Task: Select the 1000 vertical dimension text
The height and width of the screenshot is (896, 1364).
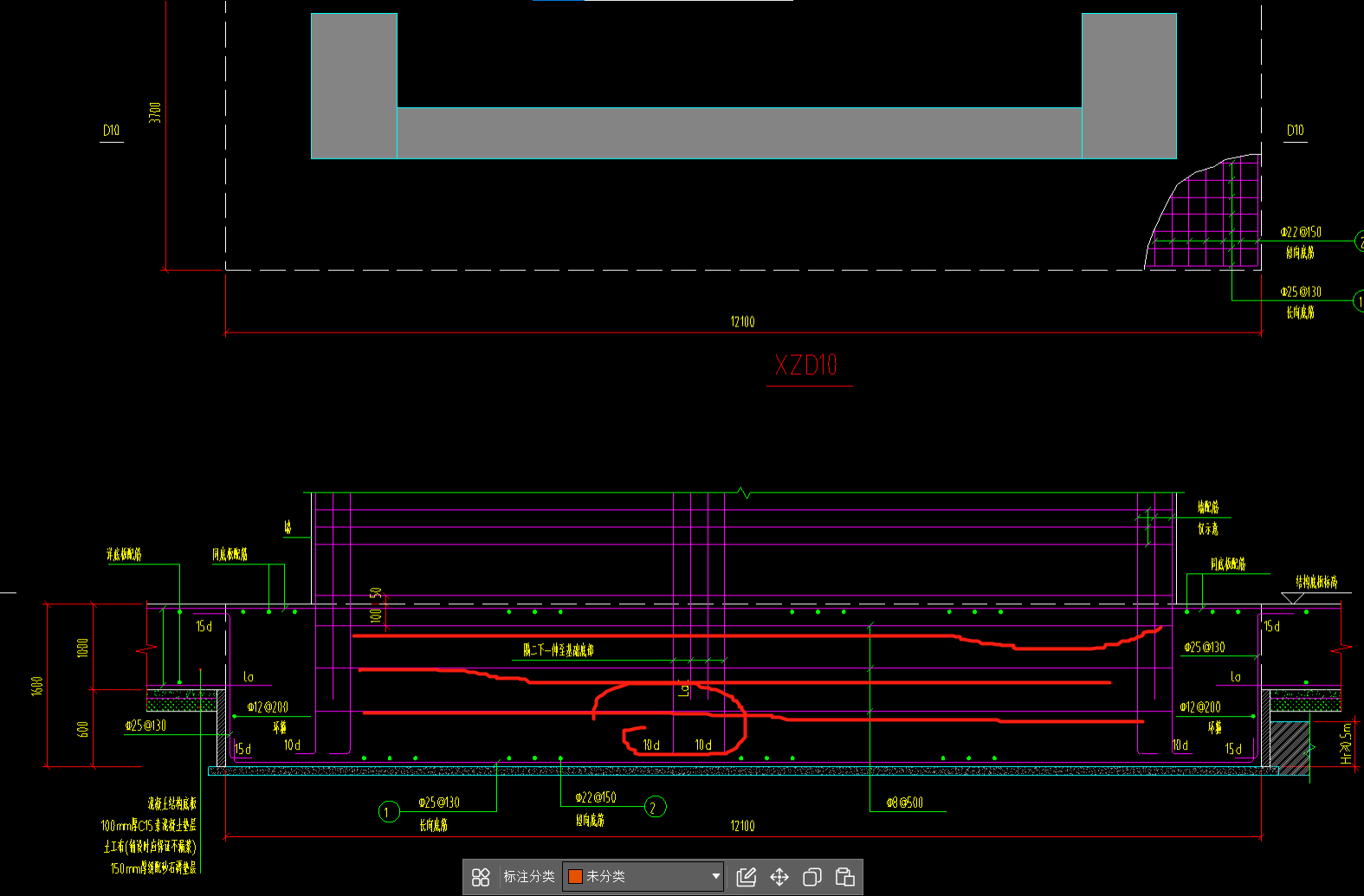Action: (x=83, y=648)
